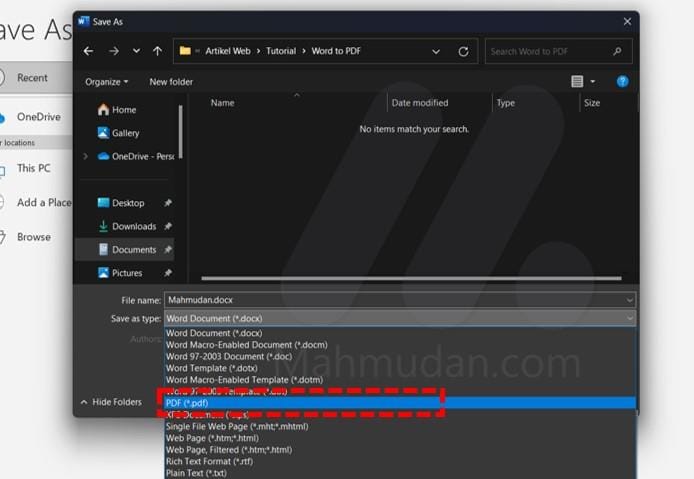Expand the OneDrive tree node
This screenshot has width=694, height=479.
(86, 156)
